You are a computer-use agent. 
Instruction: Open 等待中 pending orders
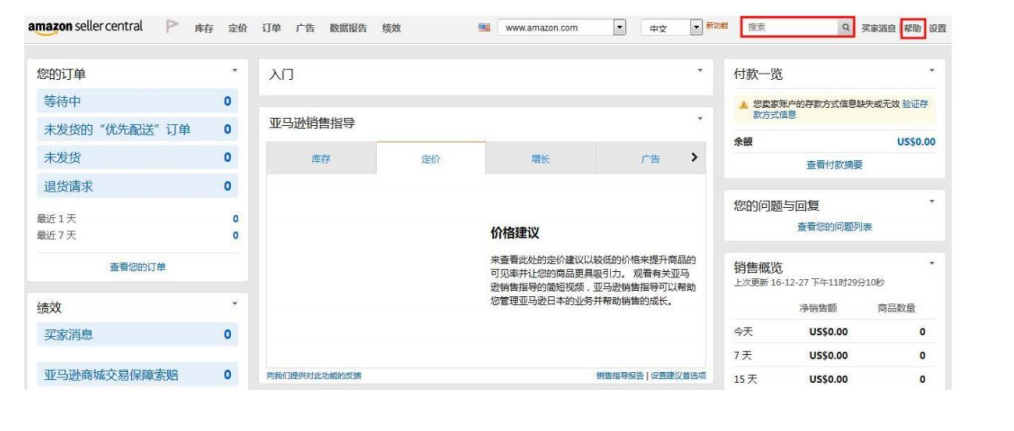[x=137, y=101]
